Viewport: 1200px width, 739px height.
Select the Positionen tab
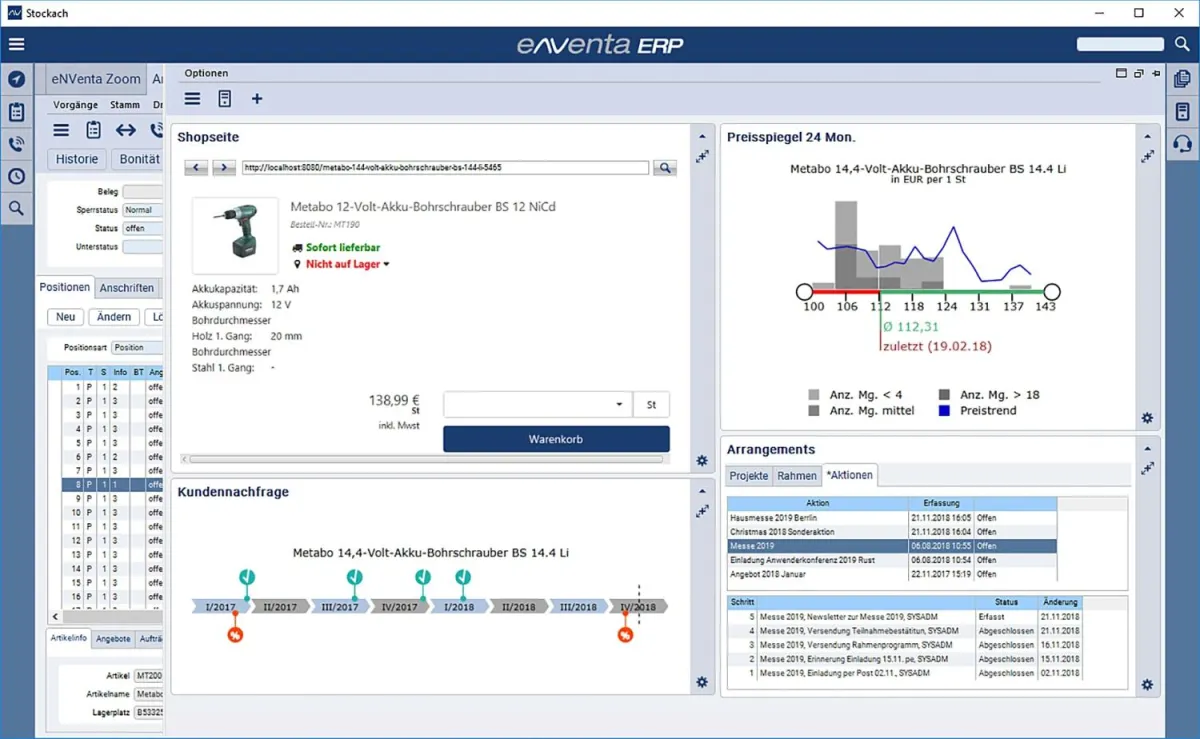pos(65,287)
